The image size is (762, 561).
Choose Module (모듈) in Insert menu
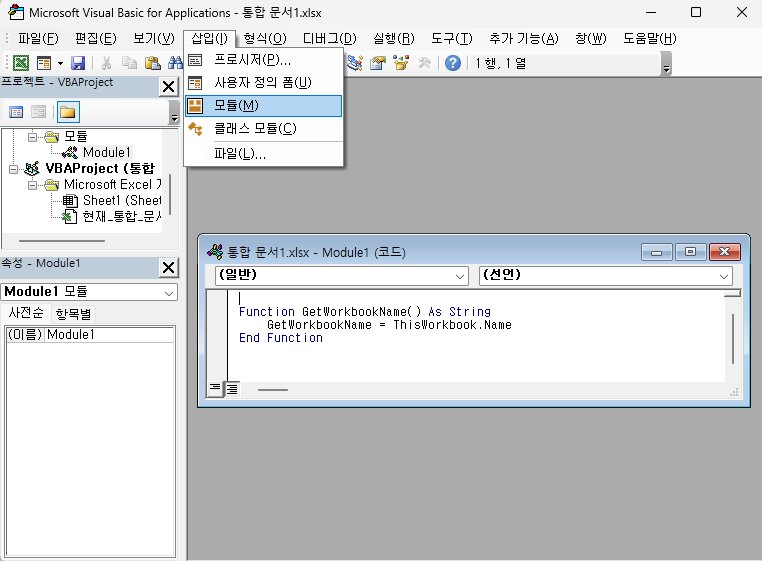[263, 105]
